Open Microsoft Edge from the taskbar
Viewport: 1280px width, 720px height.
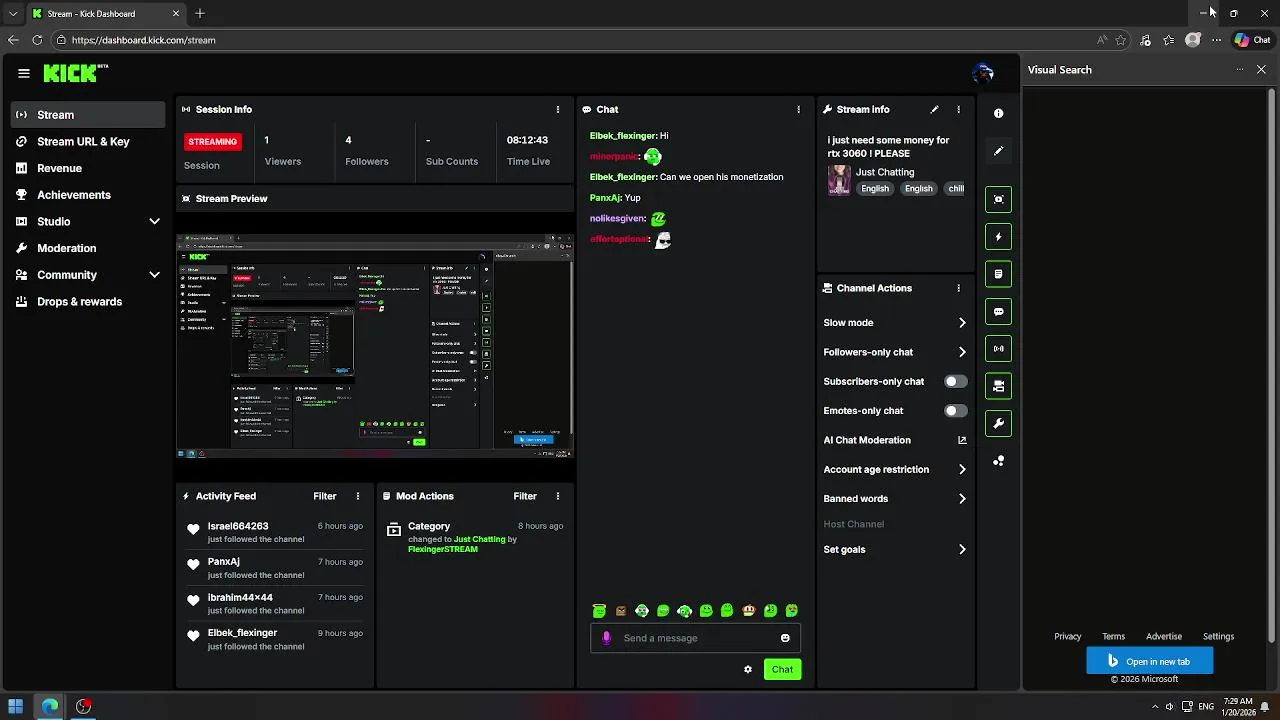[x=50, y=706]
